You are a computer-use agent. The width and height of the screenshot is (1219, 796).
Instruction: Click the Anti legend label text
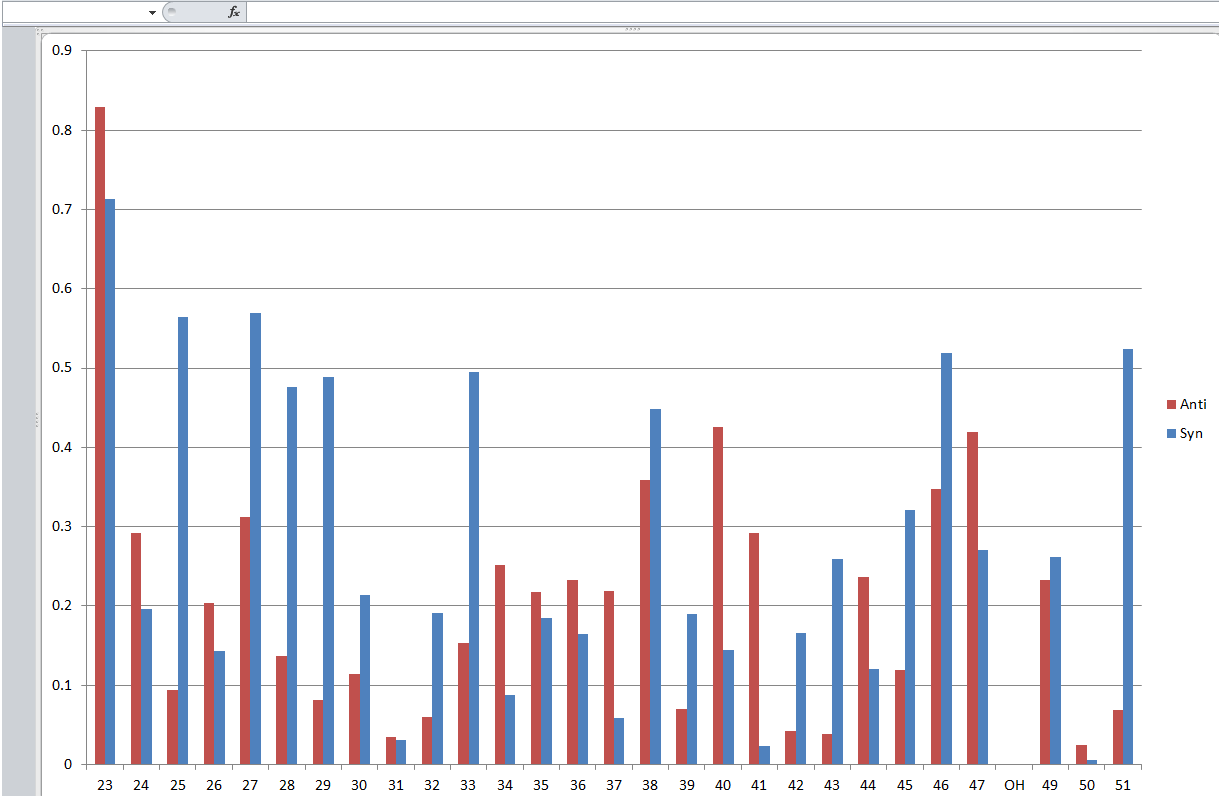pos(1193,405)
